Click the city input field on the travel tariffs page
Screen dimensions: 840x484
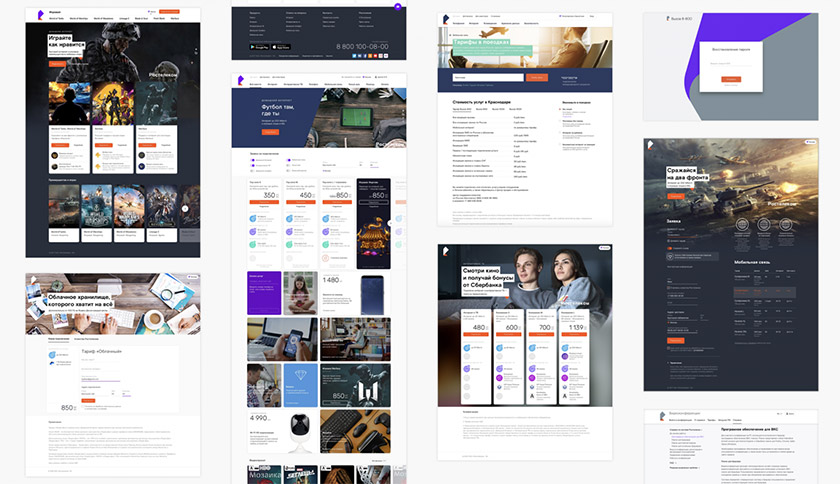point(488,78)
